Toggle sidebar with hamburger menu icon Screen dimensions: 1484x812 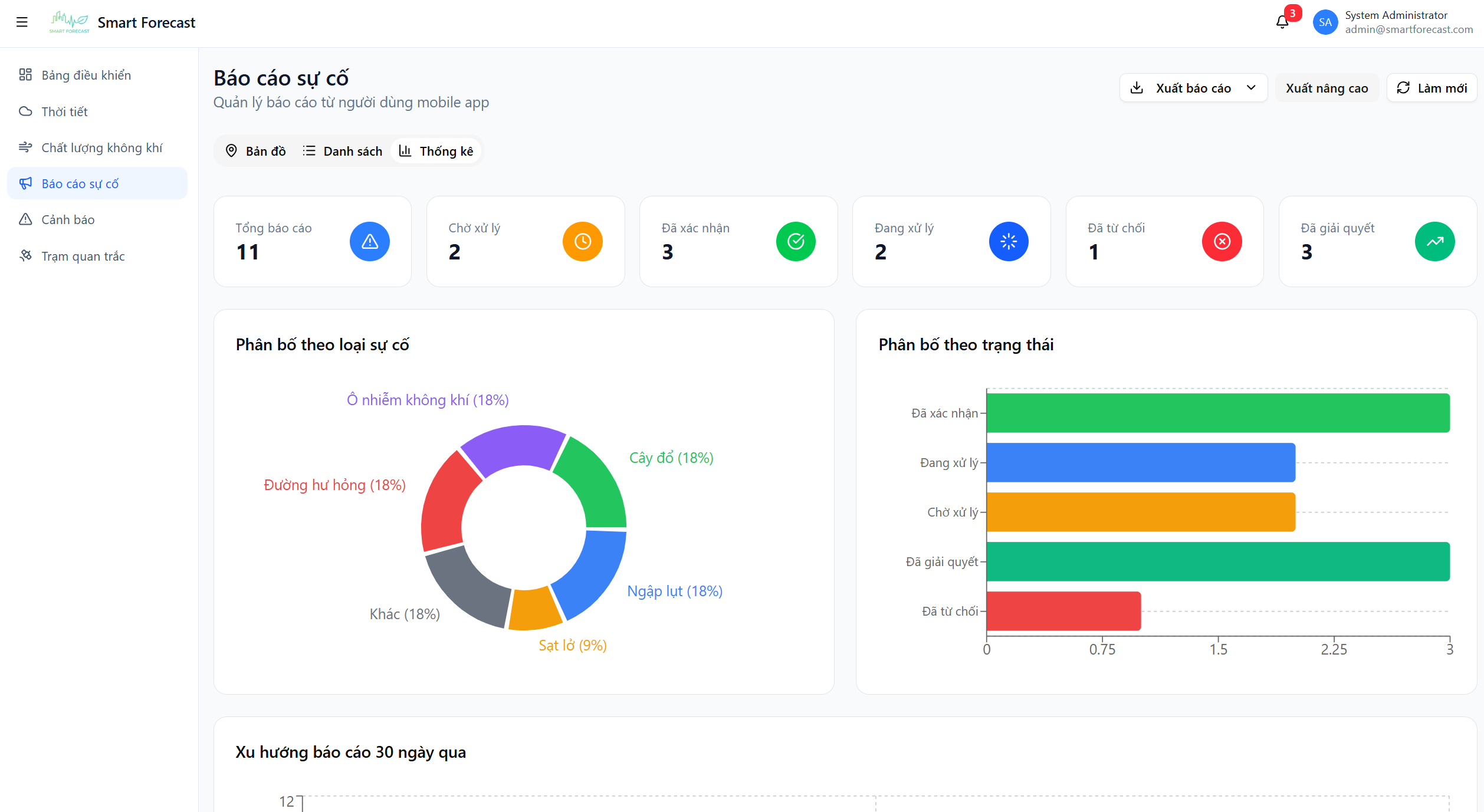coord(22,22)
